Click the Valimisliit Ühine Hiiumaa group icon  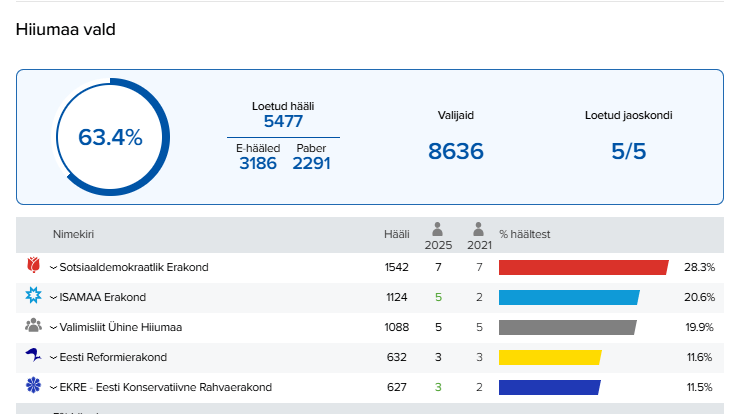coord(33,326)
